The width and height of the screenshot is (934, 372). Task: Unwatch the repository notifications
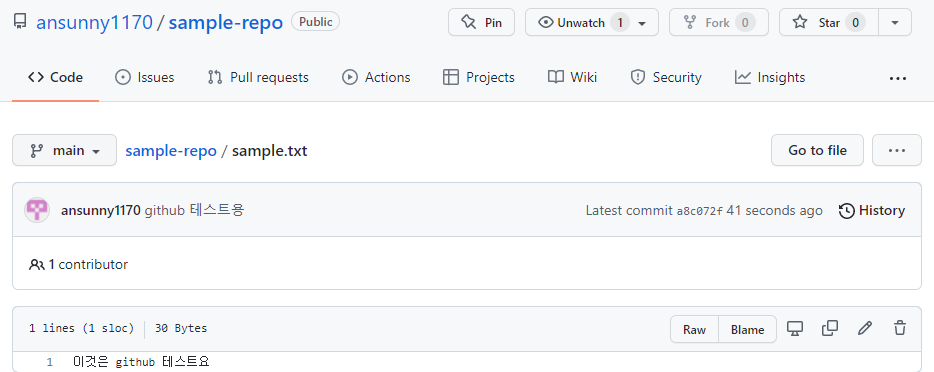(x=591, y=23)
